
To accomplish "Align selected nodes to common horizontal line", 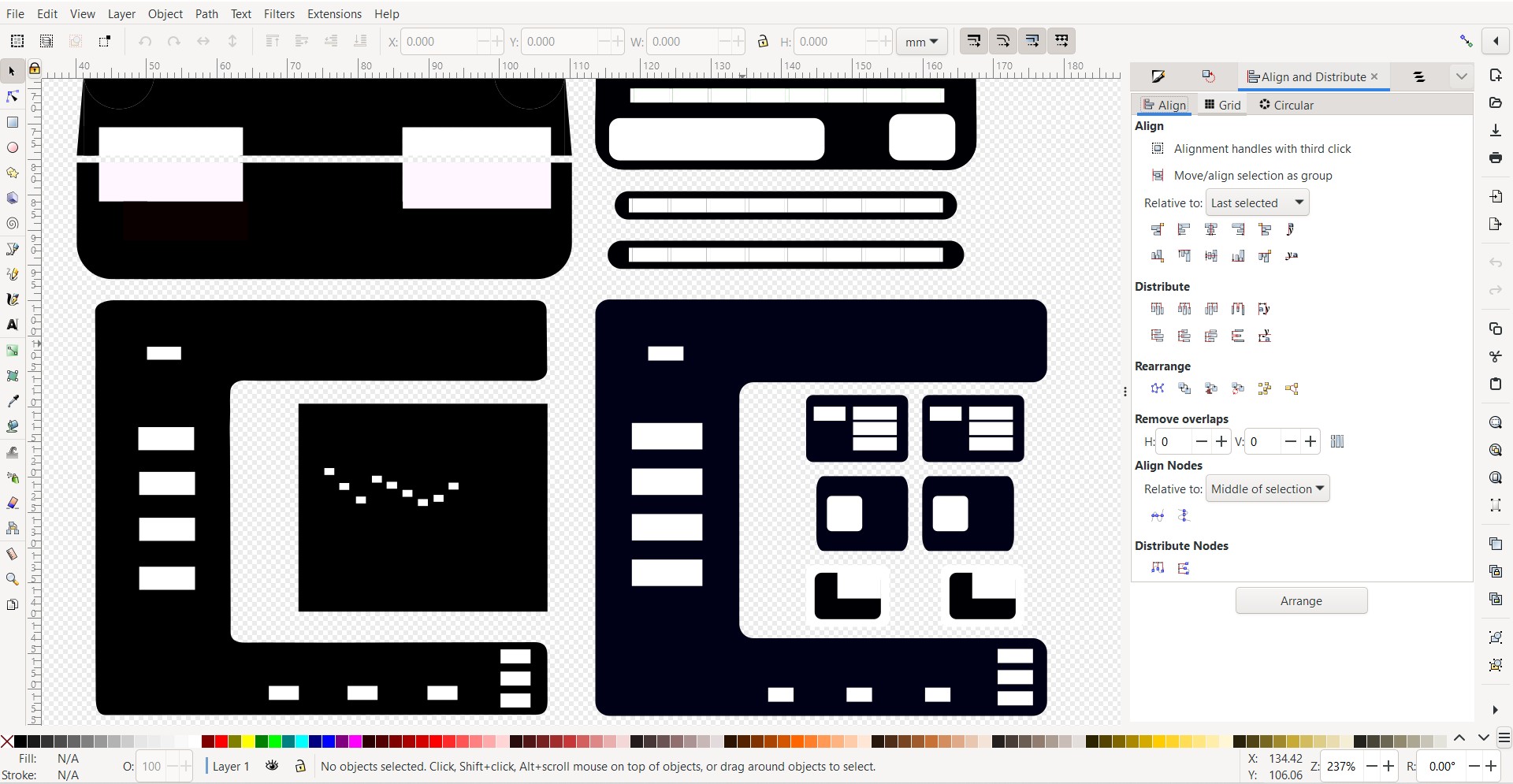I will point(1157,516).
